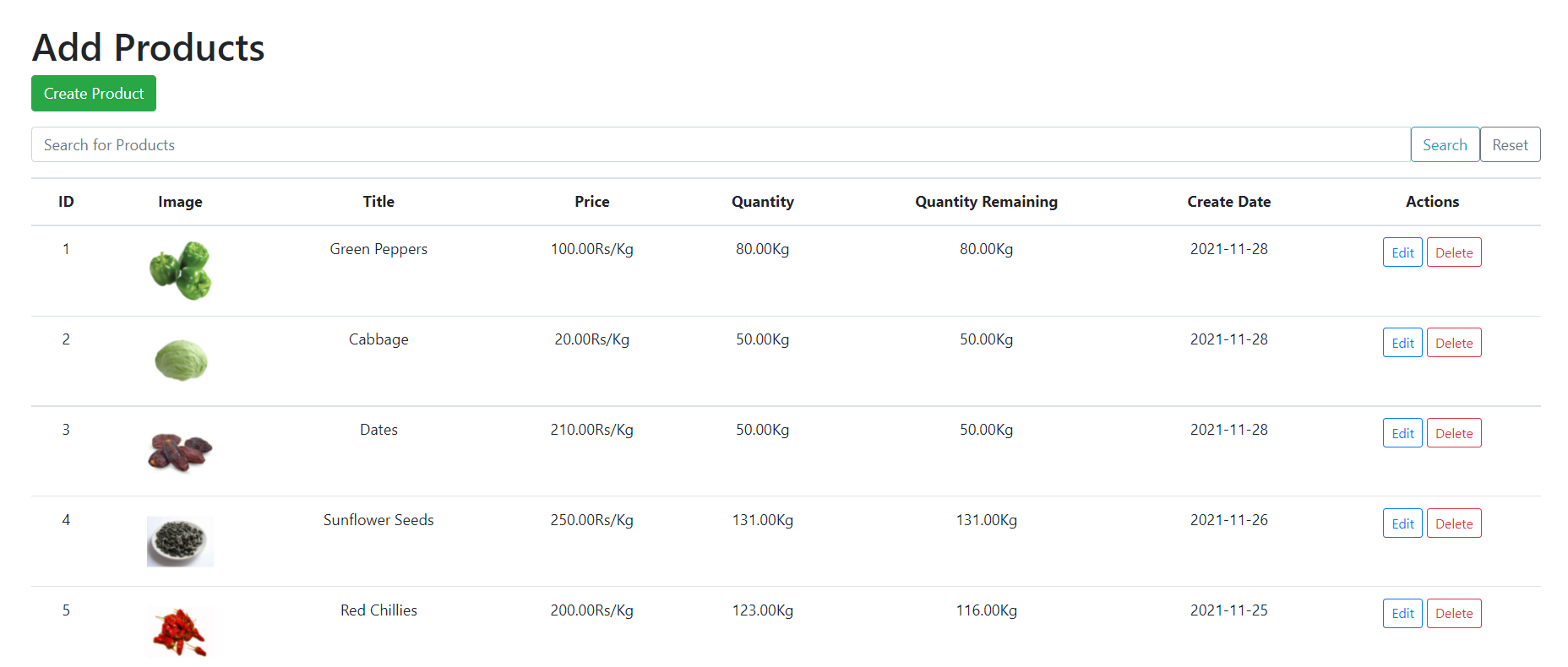The image size is (1568, 667).
Task: Edit the Red Chillies product
Action: point(1402,613)
